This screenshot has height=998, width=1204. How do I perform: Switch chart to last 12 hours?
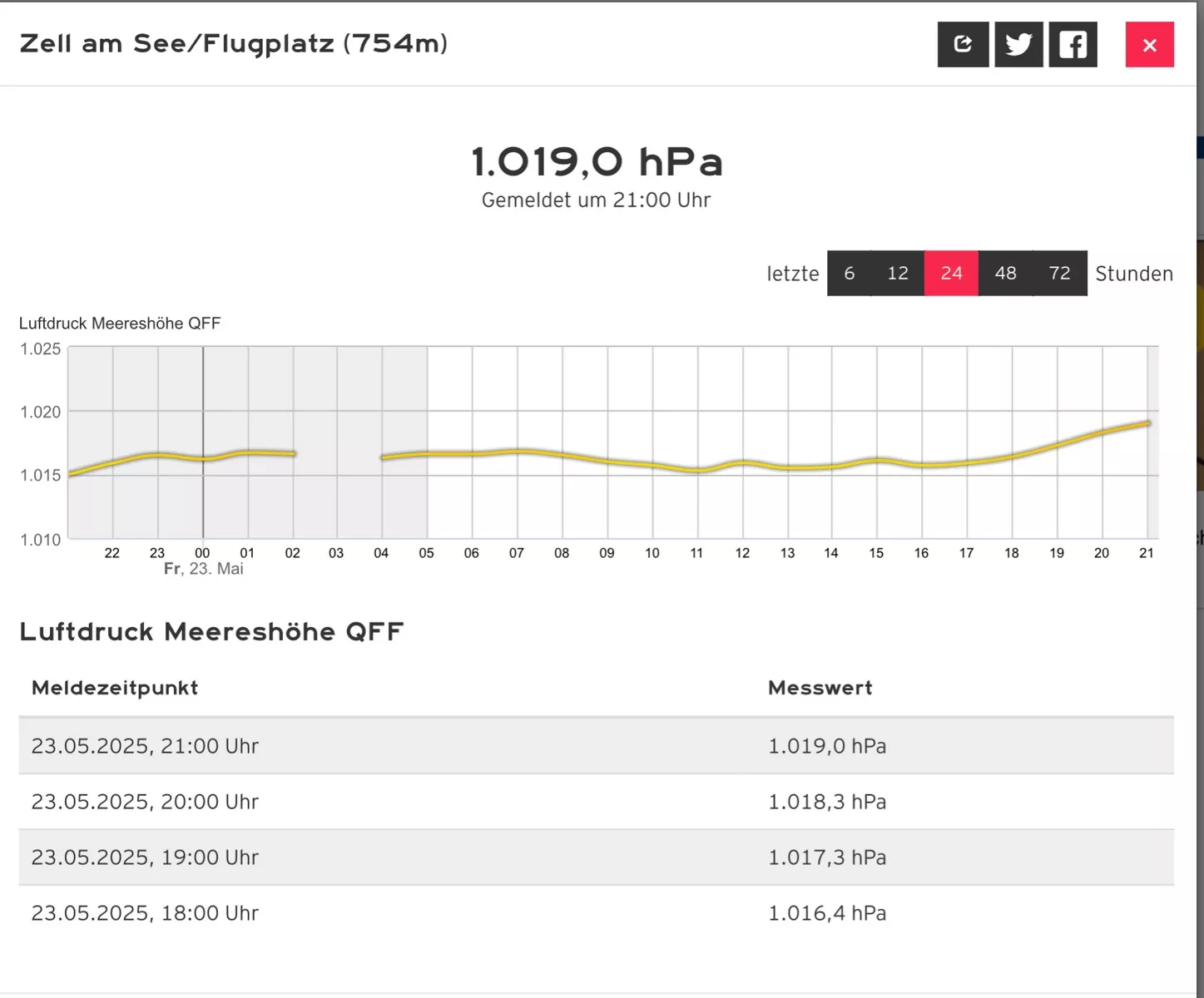tap(897, 273)
